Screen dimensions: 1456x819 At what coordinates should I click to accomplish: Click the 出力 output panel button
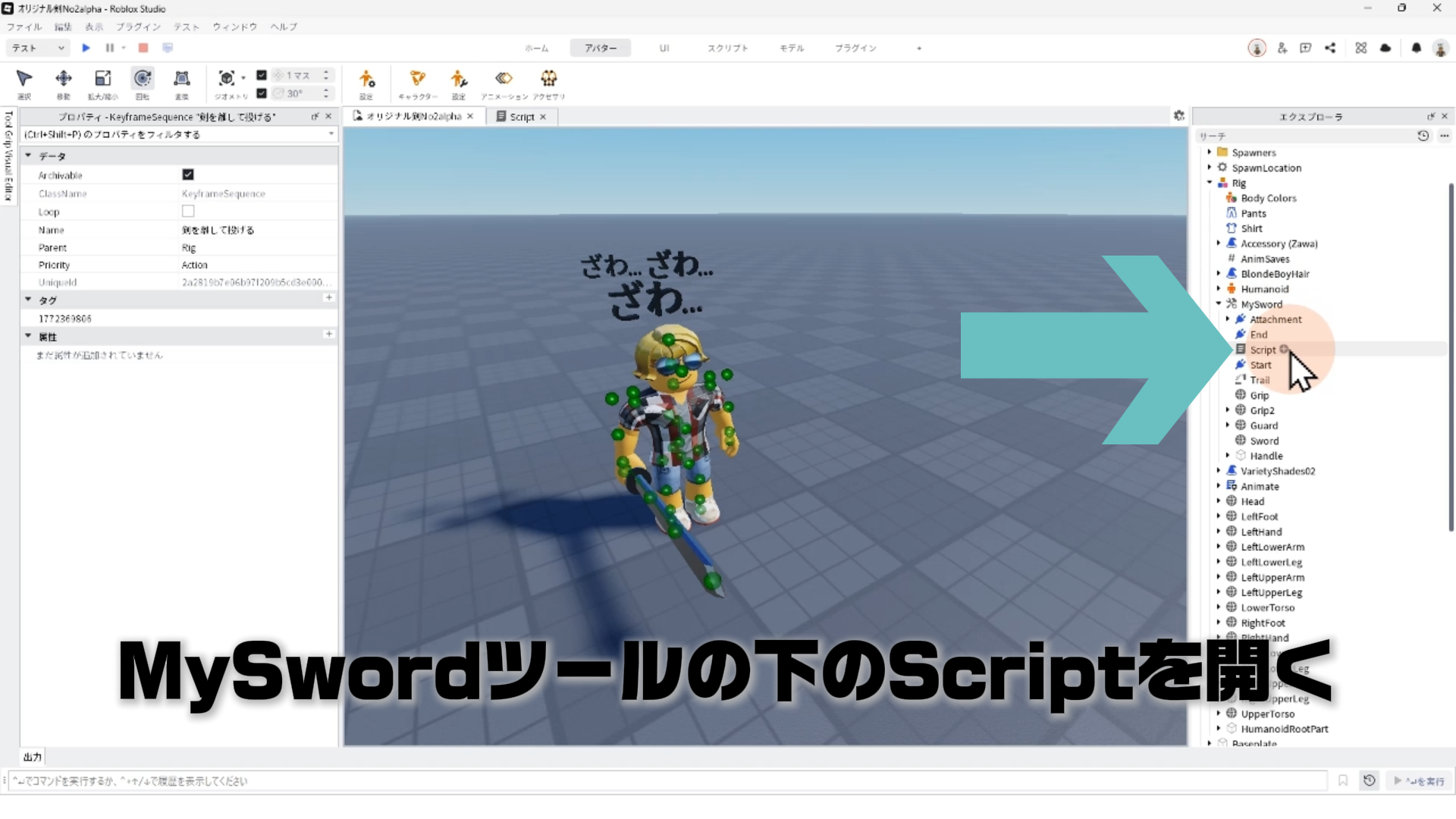(x=33, y=757)
